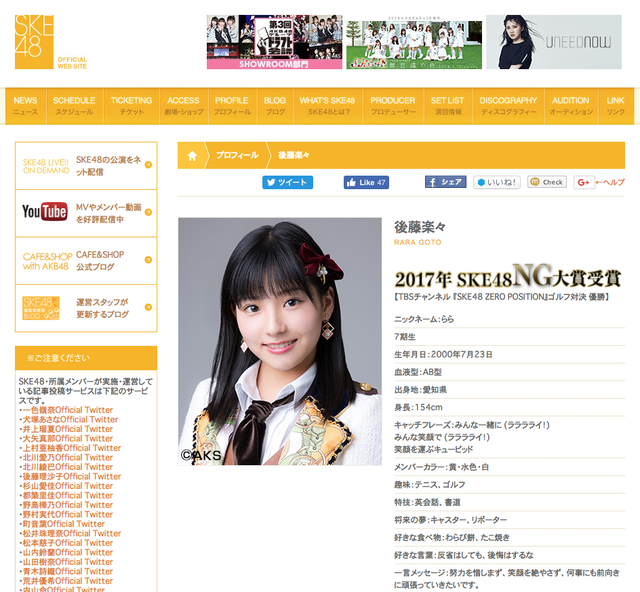Open 一色嶺奈Official Twitter link
Screen dimensions: 640x592
pos(68,410)
